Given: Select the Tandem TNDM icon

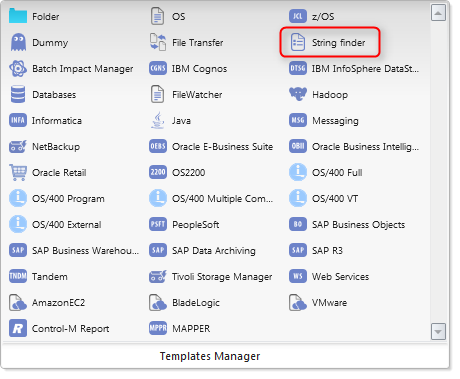Looking at the screenshot, I should click(18, 276).
